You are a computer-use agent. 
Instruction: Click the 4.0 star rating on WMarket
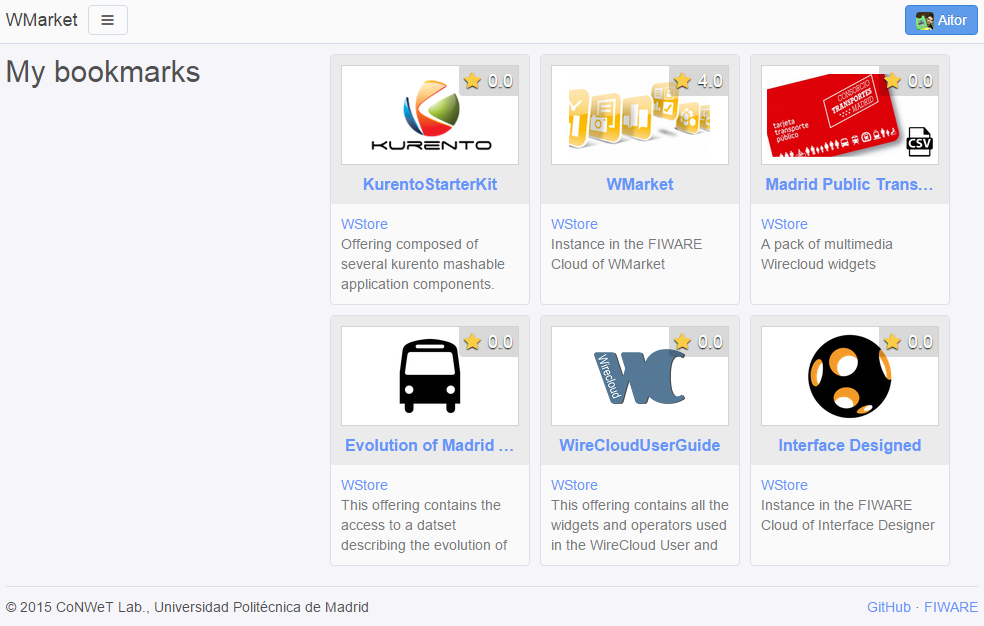698,81
